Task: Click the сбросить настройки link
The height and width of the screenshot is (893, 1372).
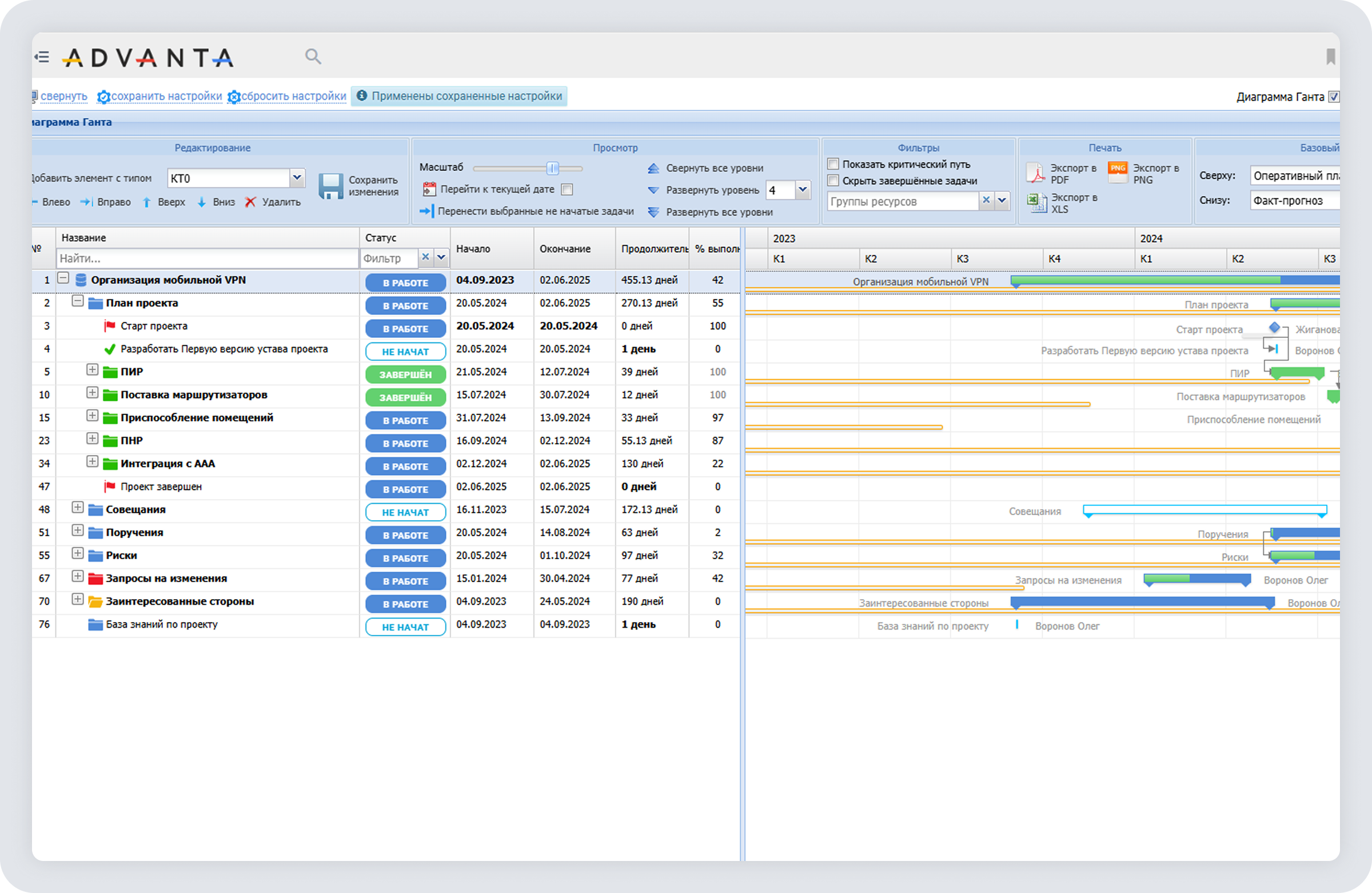Action: [x=293, y=96]
